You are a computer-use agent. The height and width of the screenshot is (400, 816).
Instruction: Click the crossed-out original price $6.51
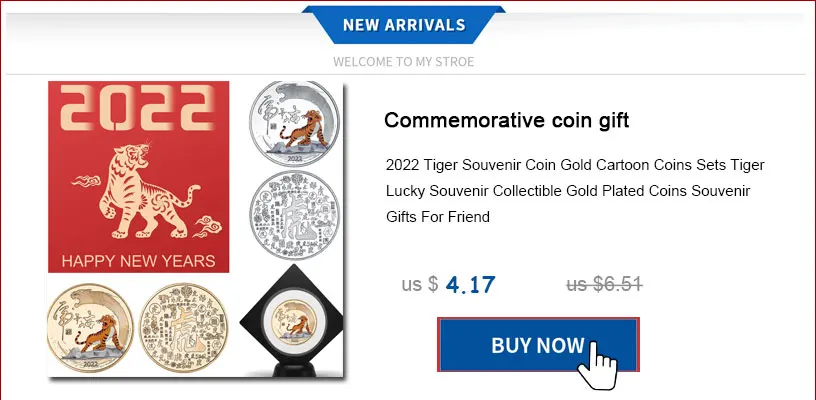(604, 284)
